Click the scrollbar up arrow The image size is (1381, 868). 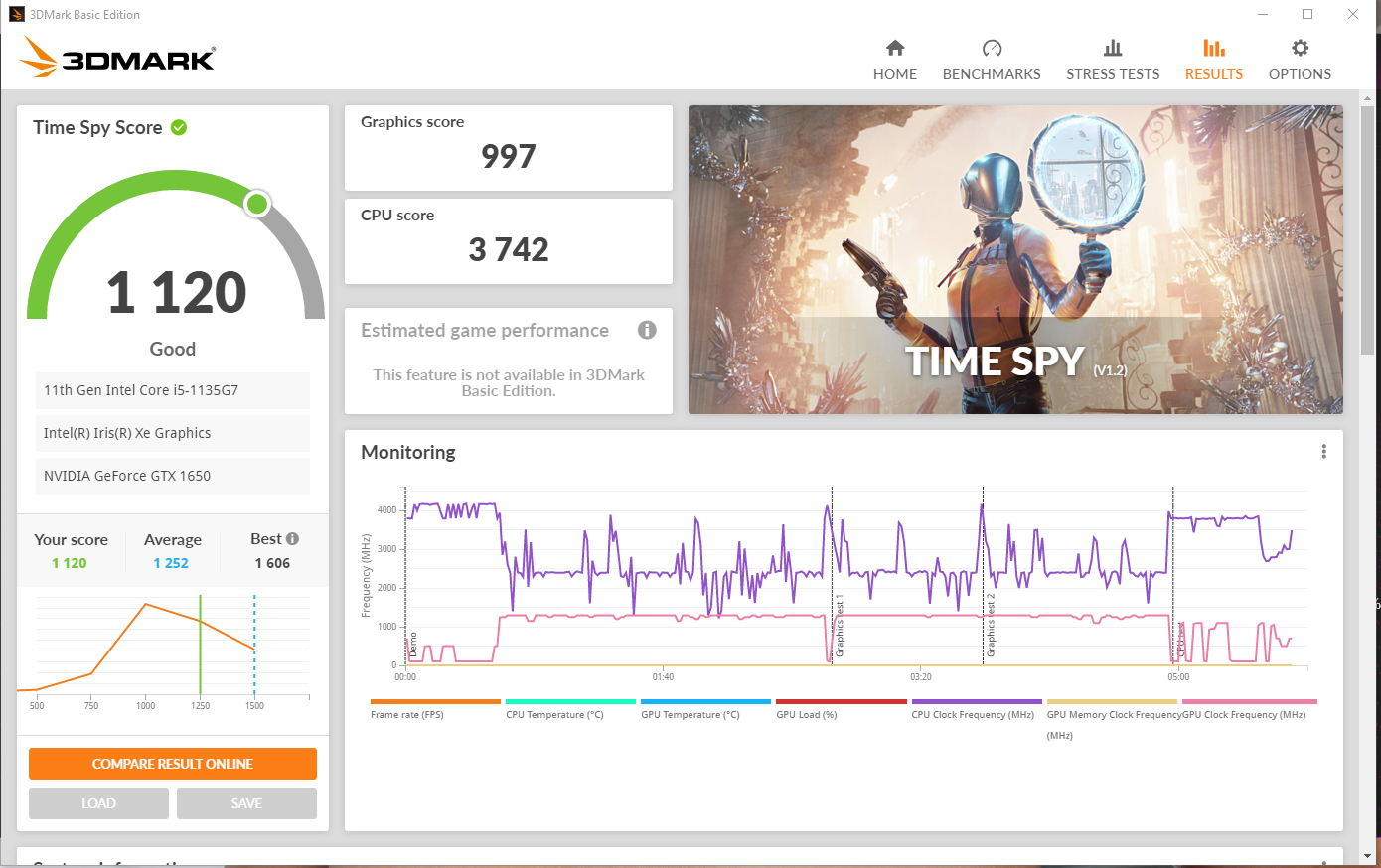tap(1368, 96)
